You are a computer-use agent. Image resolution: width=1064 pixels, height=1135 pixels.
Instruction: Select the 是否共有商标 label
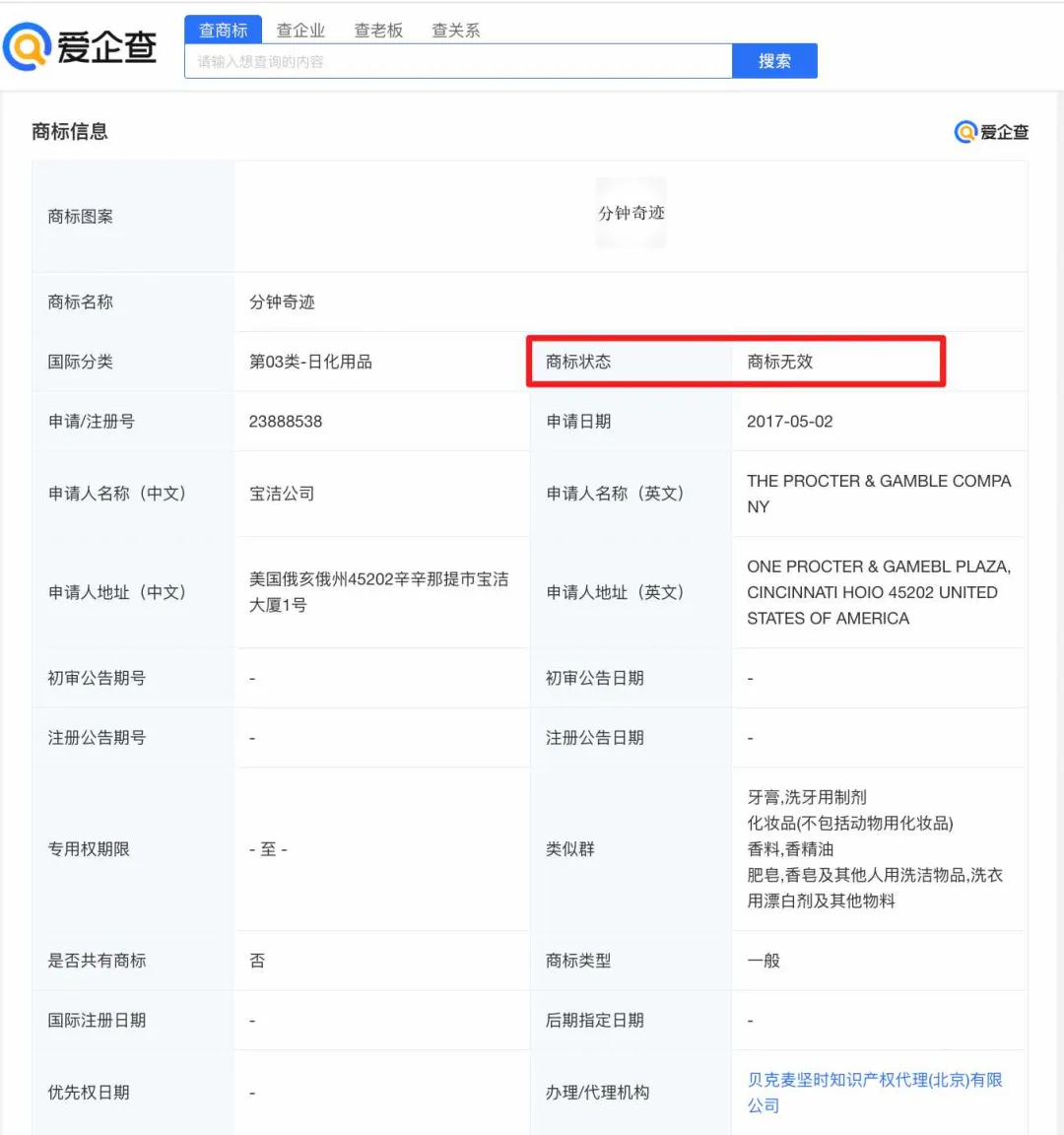(x=97, y=961)
